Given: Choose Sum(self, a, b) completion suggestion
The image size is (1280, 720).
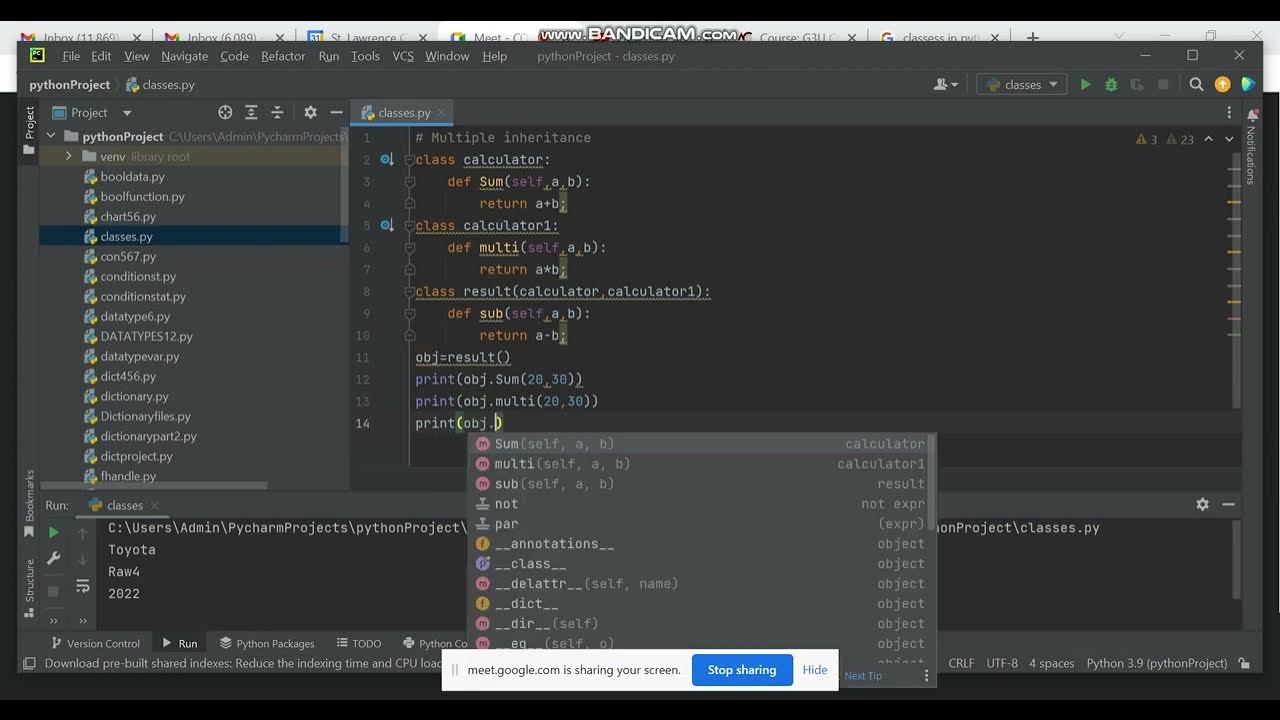Looking at the screenshot, I should 700,444.
